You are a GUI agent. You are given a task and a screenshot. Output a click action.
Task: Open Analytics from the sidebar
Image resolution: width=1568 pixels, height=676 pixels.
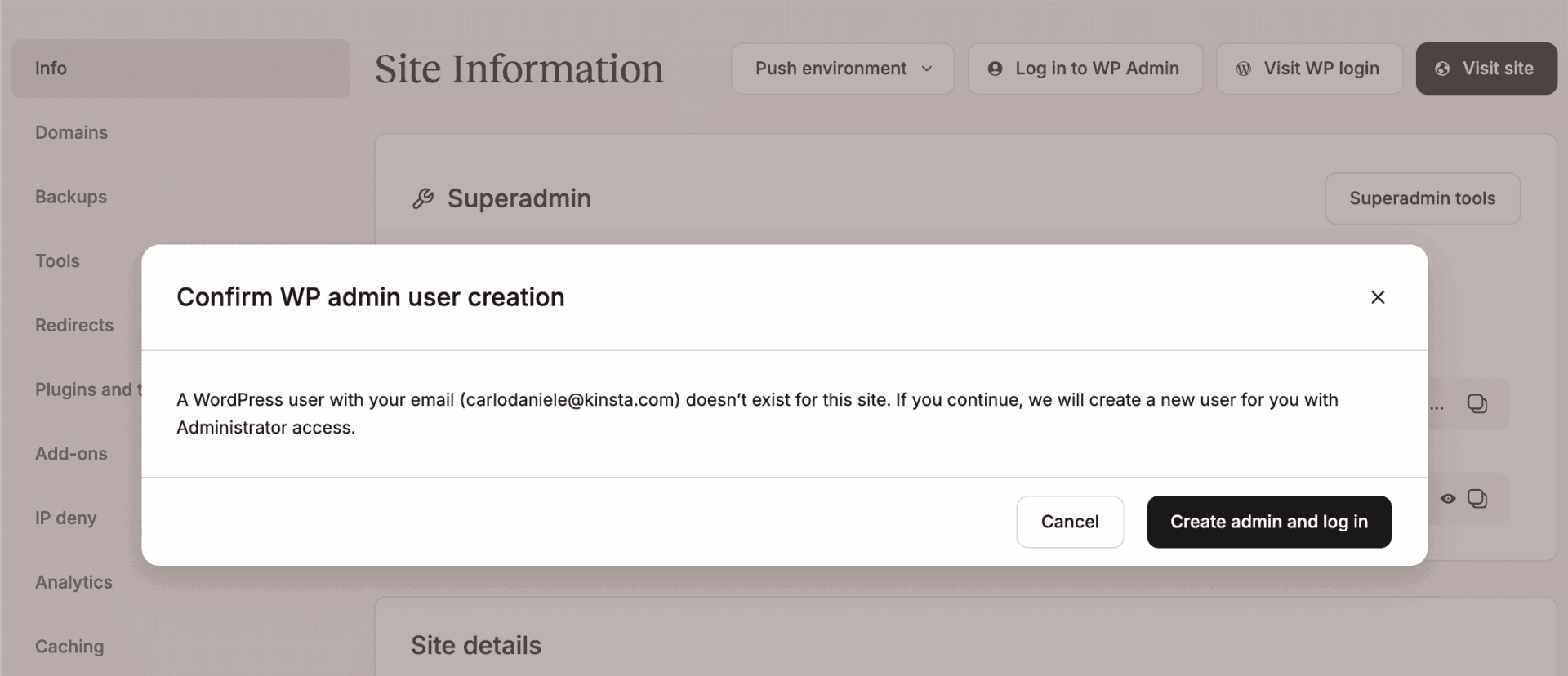point(73,582)
